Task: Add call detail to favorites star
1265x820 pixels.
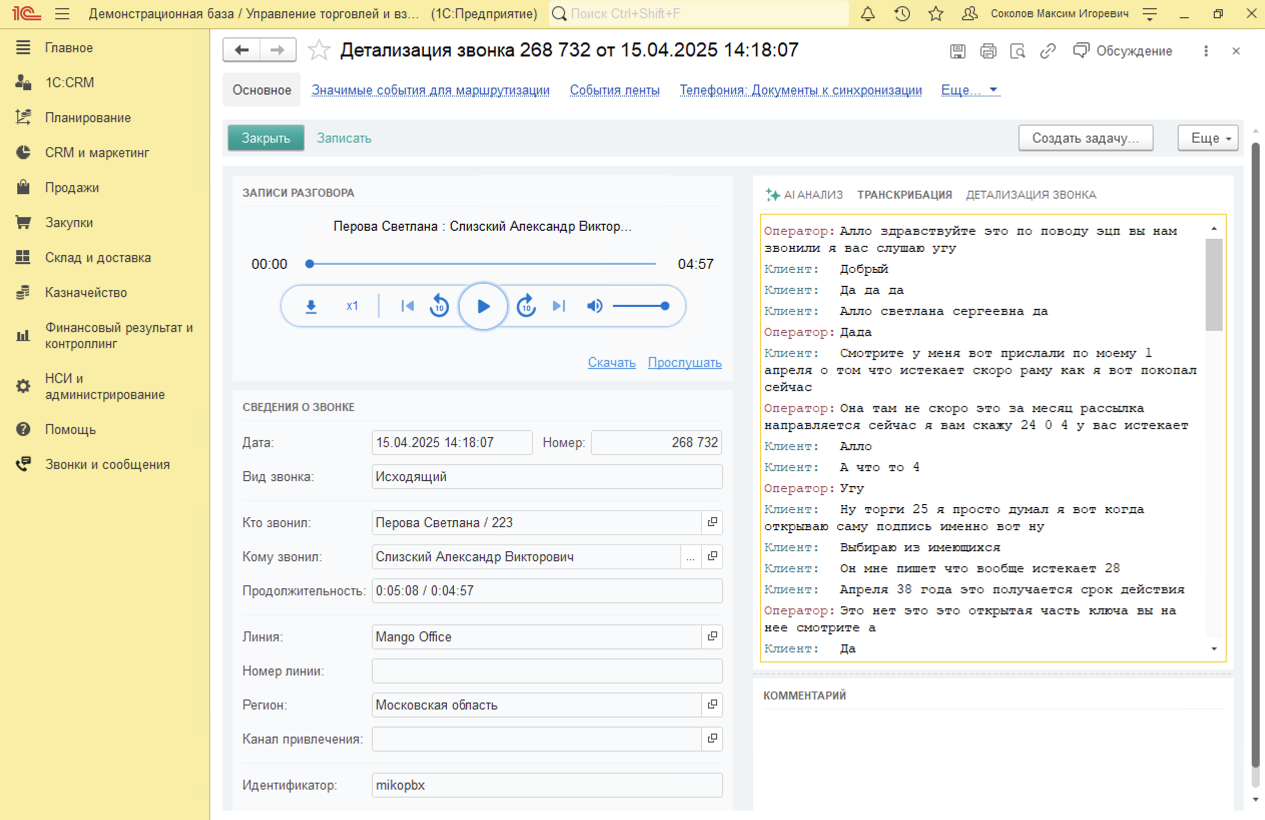Action: [x=319, y=51]
